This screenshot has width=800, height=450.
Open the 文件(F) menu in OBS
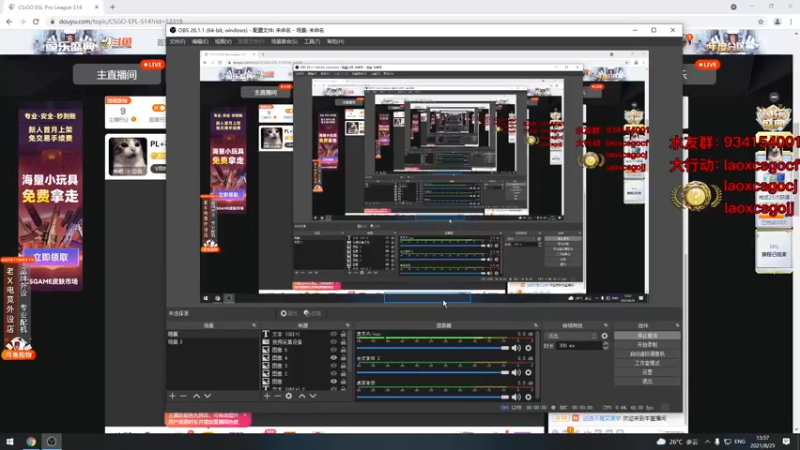click(178, 41)
